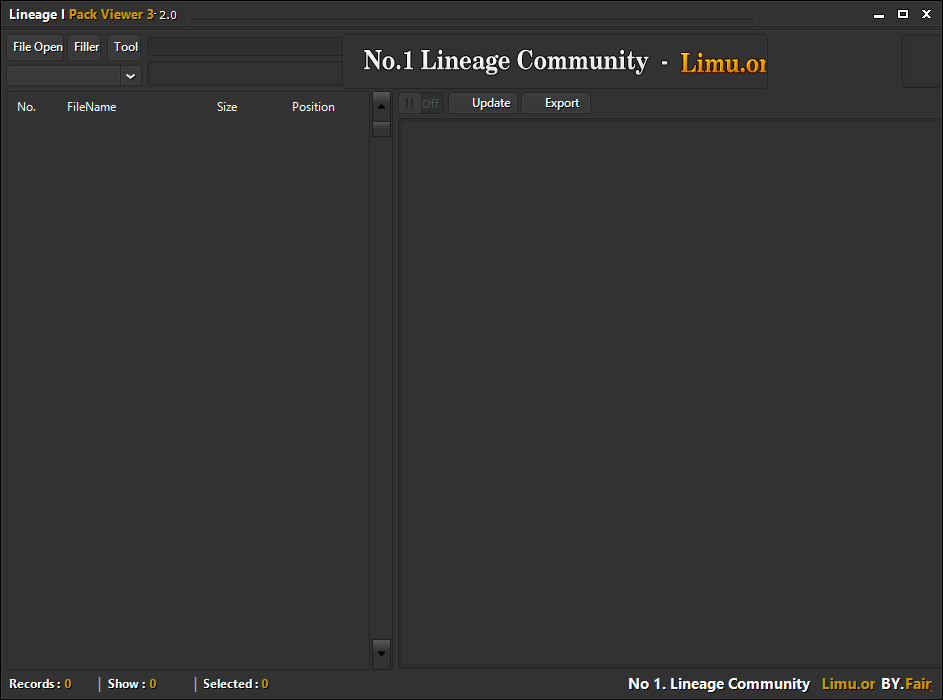Click the Filler button
Screen dimensions: 943x700
point(84,47)
